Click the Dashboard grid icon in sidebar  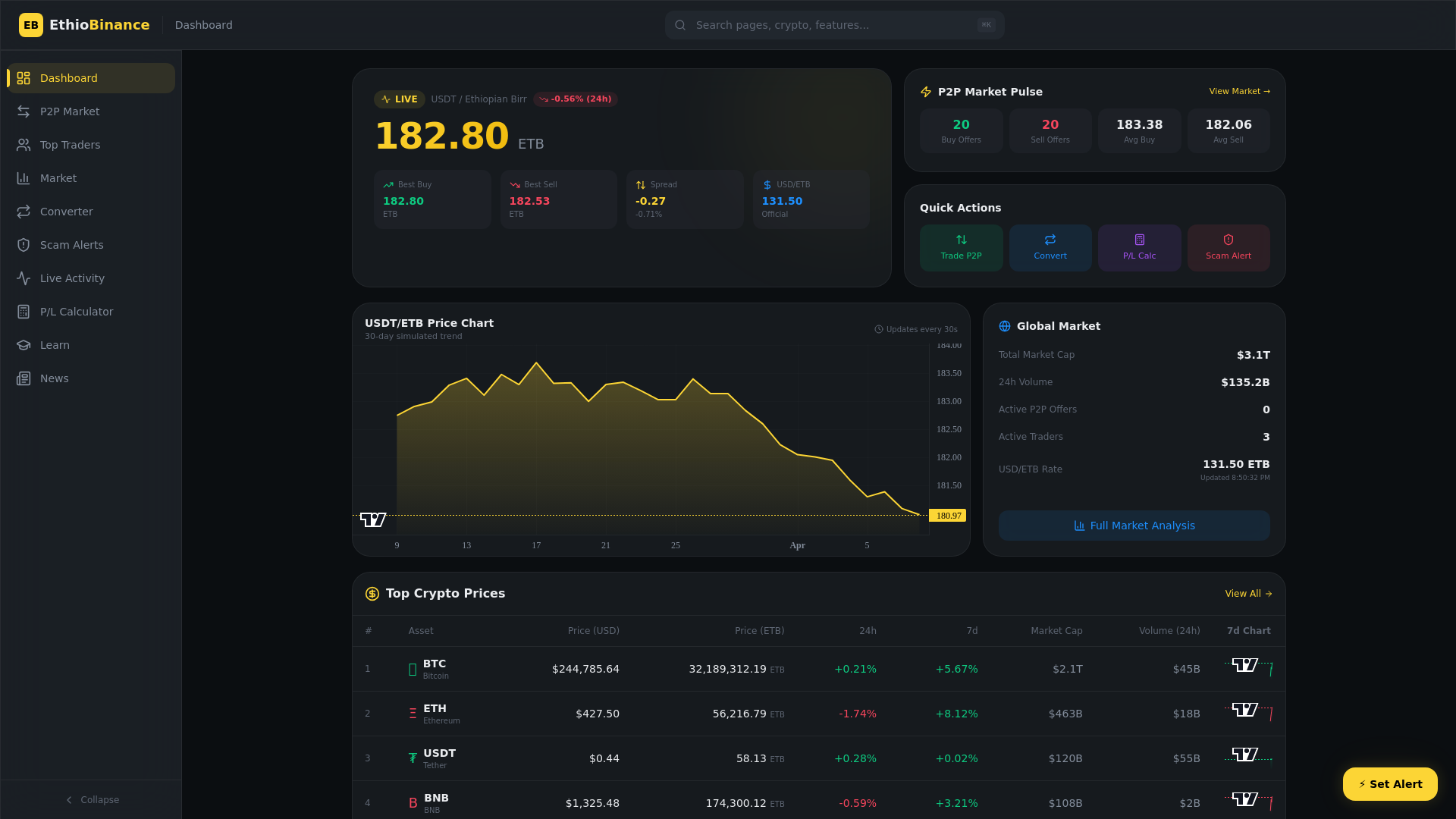[24, 78]
